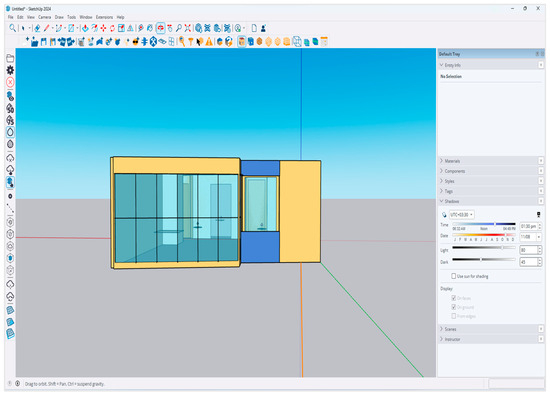Expand the Scenes panel
The image size is (550, 395).
click(442, 329)
